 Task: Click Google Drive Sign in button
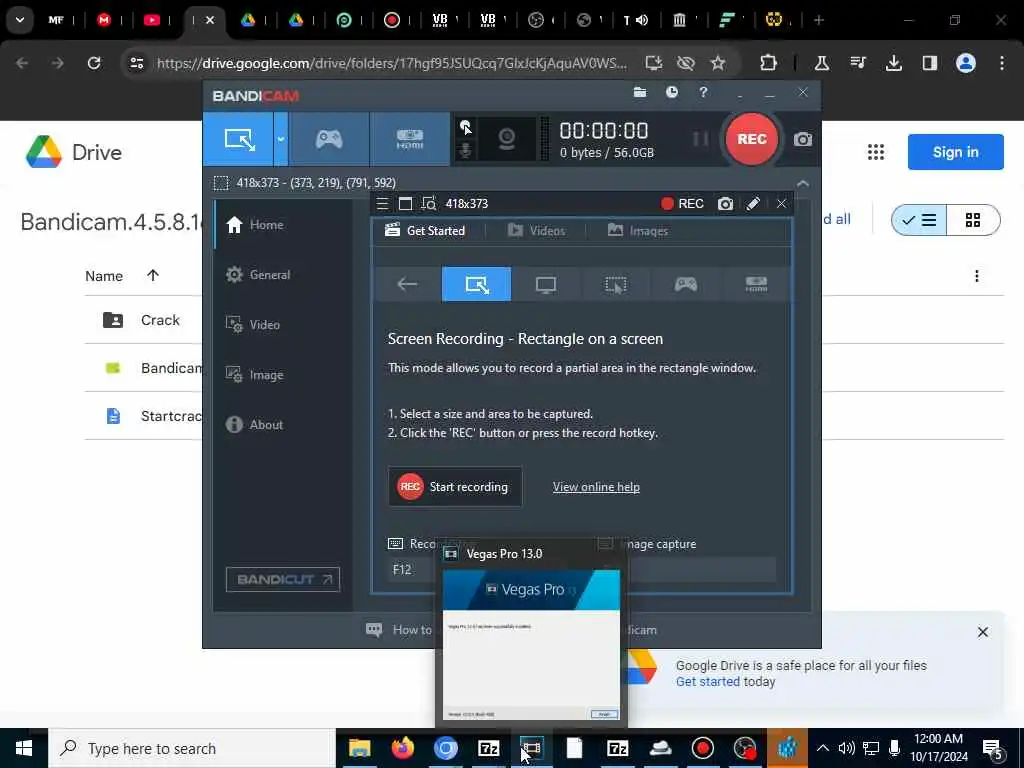[x=955, y=152]
